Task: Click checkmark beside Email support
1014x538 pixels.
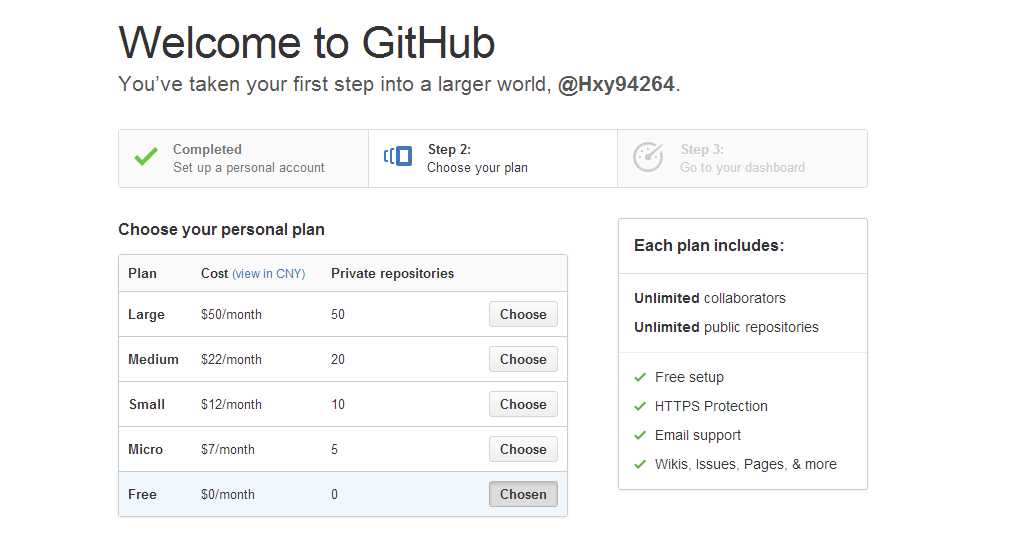Action: [640, 435]
